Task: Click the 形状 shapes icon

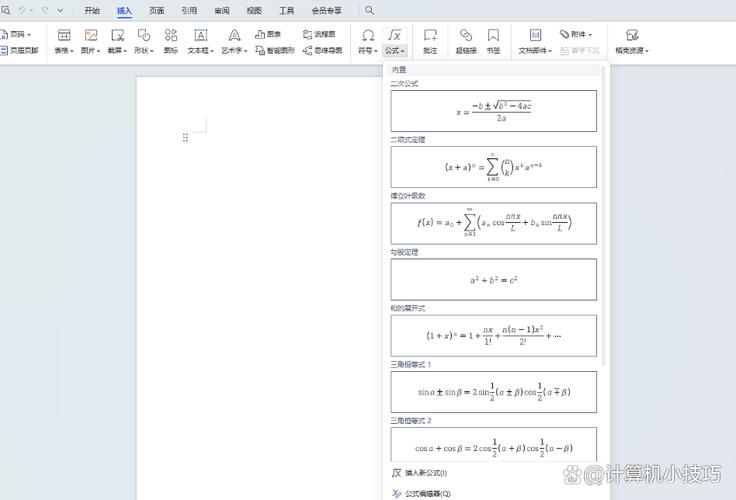Action: coord(144,35)
